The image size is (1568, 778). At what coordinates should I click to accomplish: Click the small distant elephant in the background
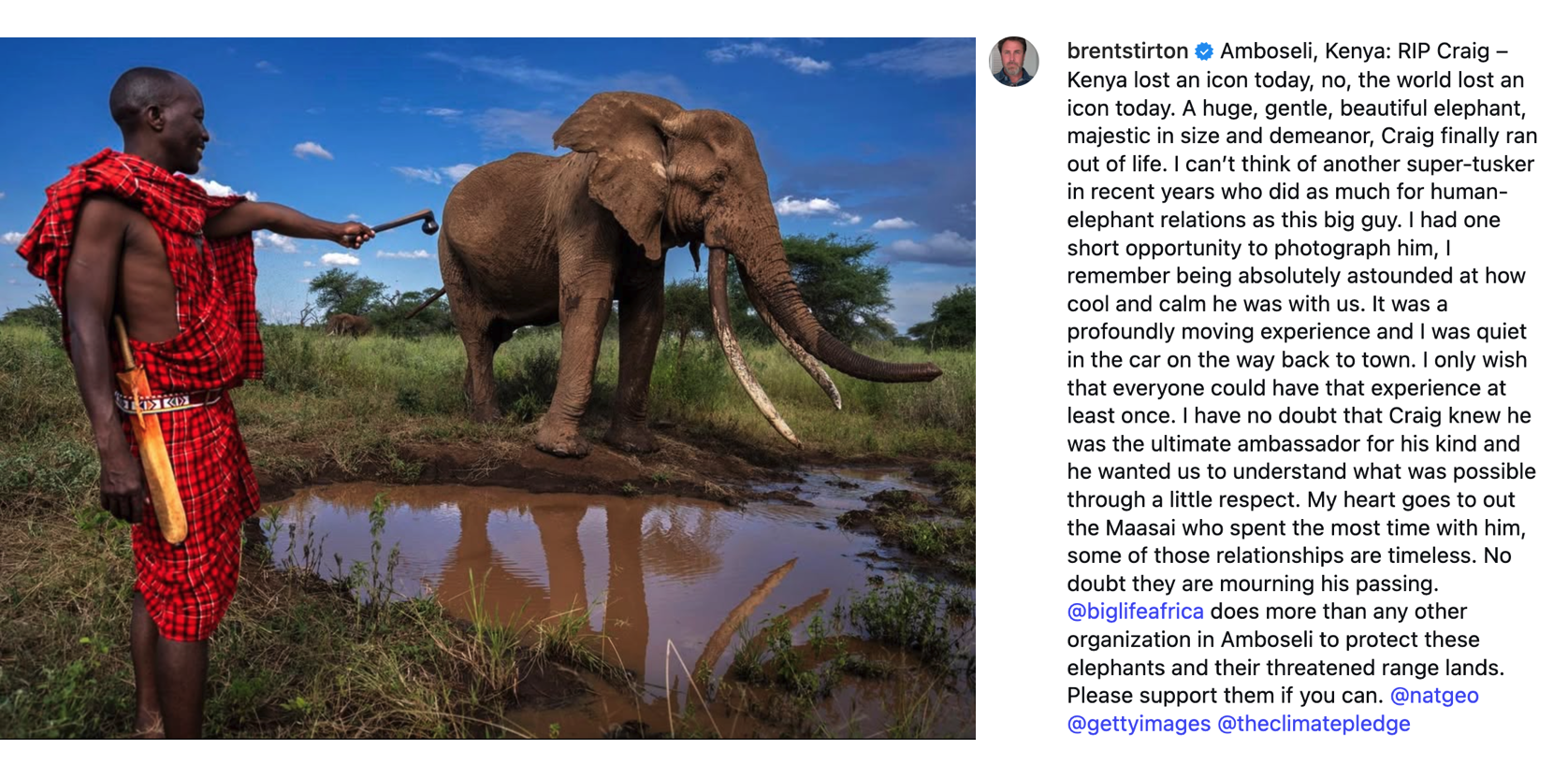(347, 324)
